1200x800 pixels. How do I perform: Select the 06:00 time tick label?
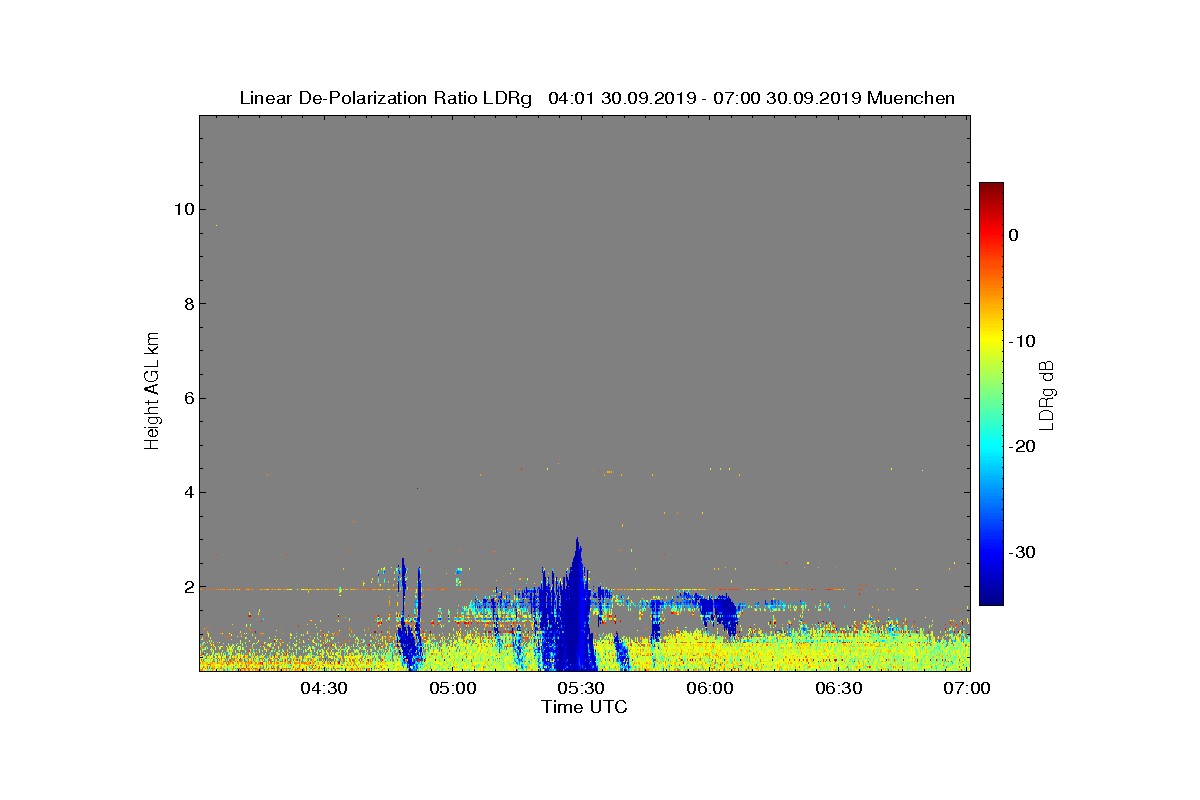(710, 688)
